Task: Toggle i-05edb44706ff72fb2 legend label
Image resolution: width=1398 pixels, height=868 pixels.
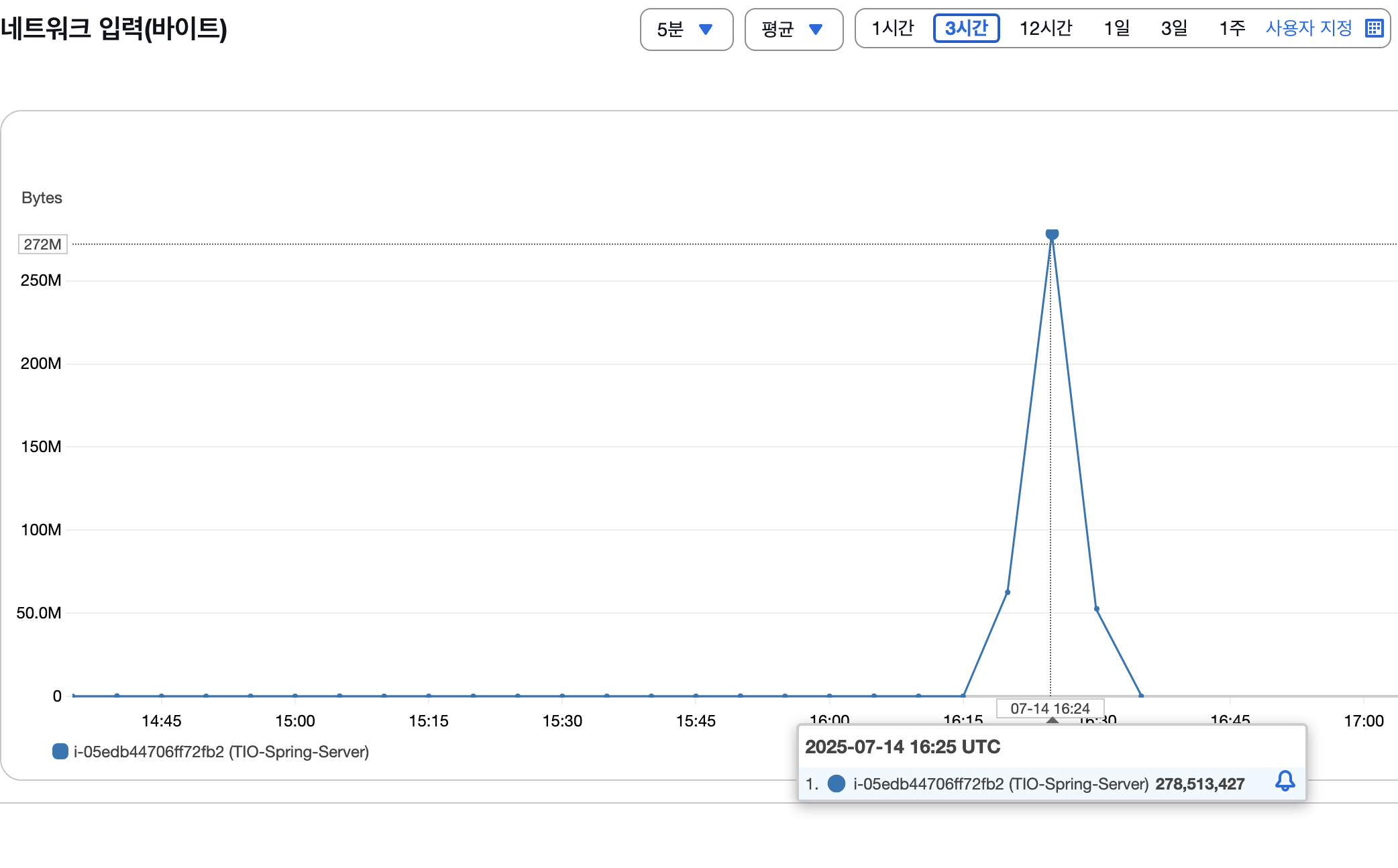Action: pos(221,751)
